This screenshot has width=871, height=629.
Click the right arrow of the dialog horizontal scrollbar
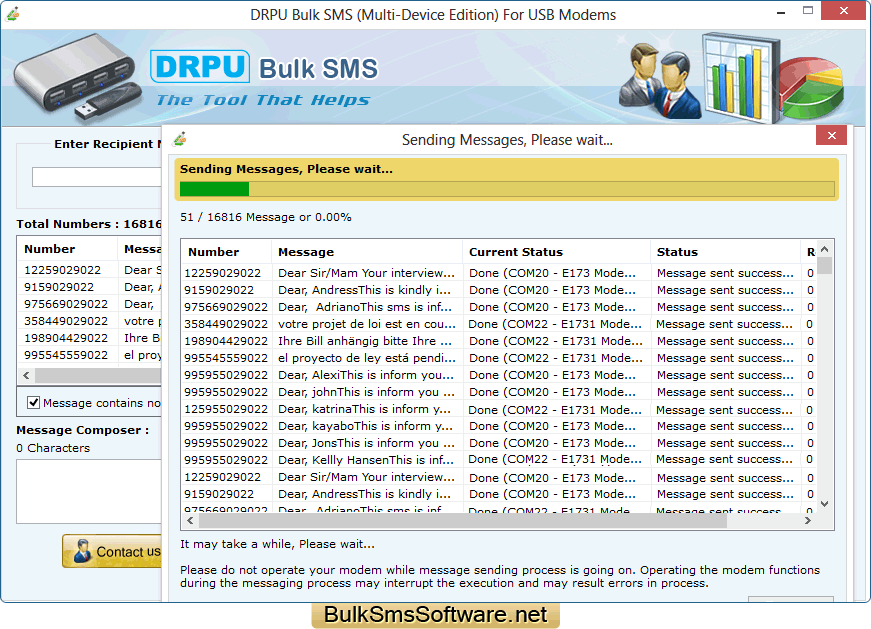(808, 521)
